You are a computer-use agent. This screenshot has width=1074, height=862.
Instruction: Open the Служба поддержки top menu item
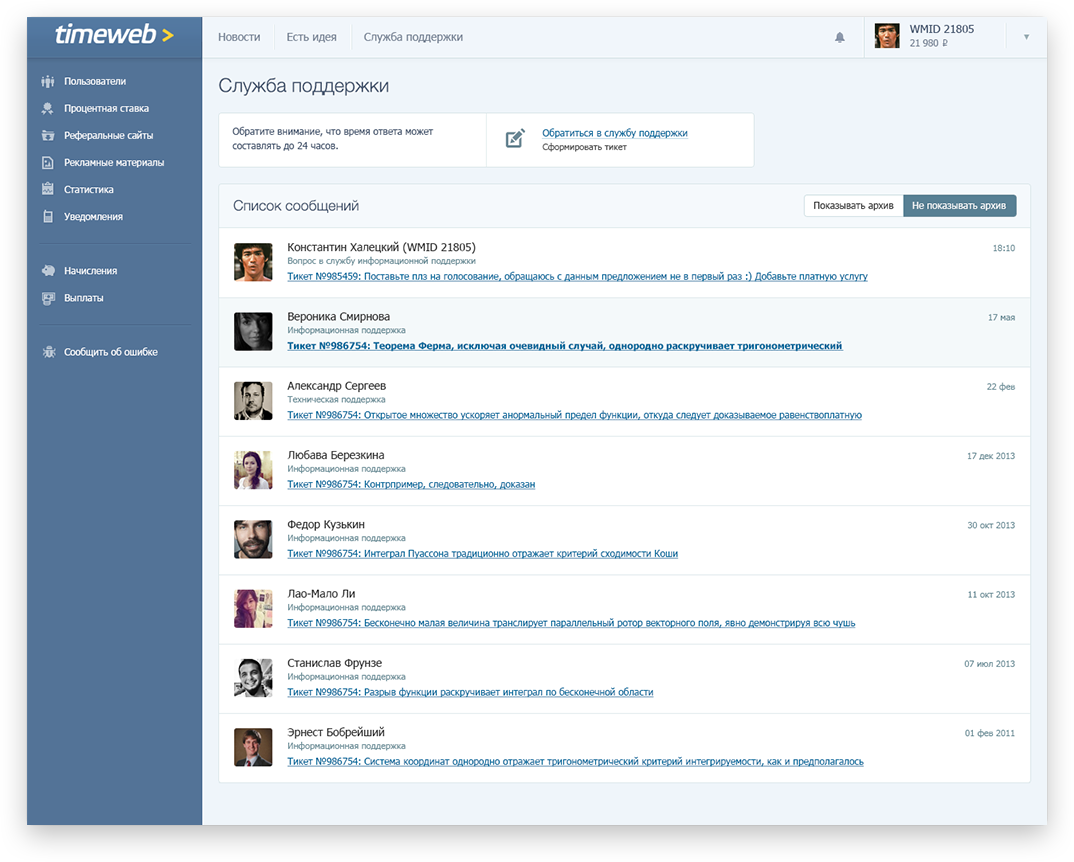413,37
